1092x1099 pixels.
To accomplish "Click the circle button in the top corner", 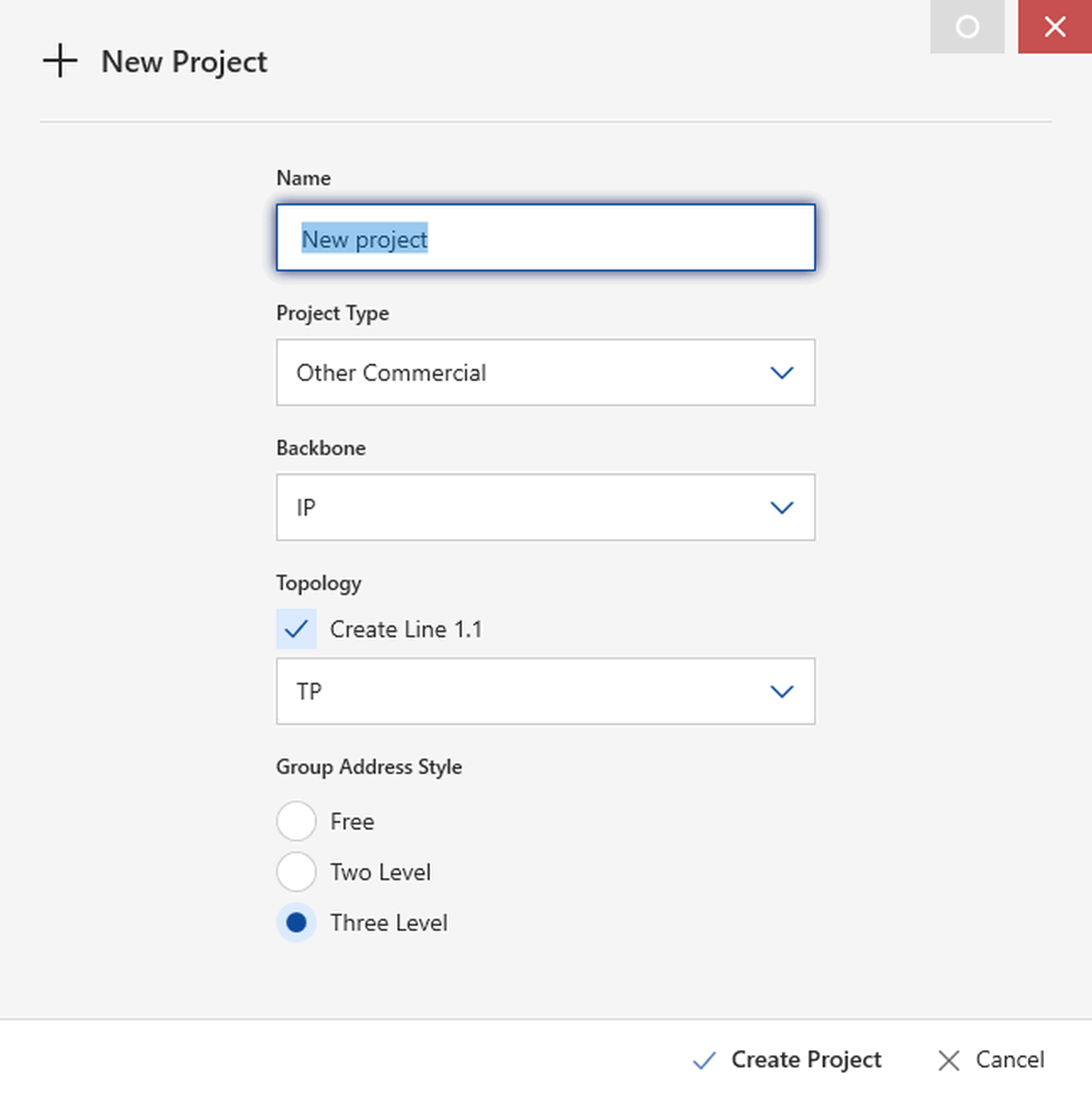I will coord(967,27).
